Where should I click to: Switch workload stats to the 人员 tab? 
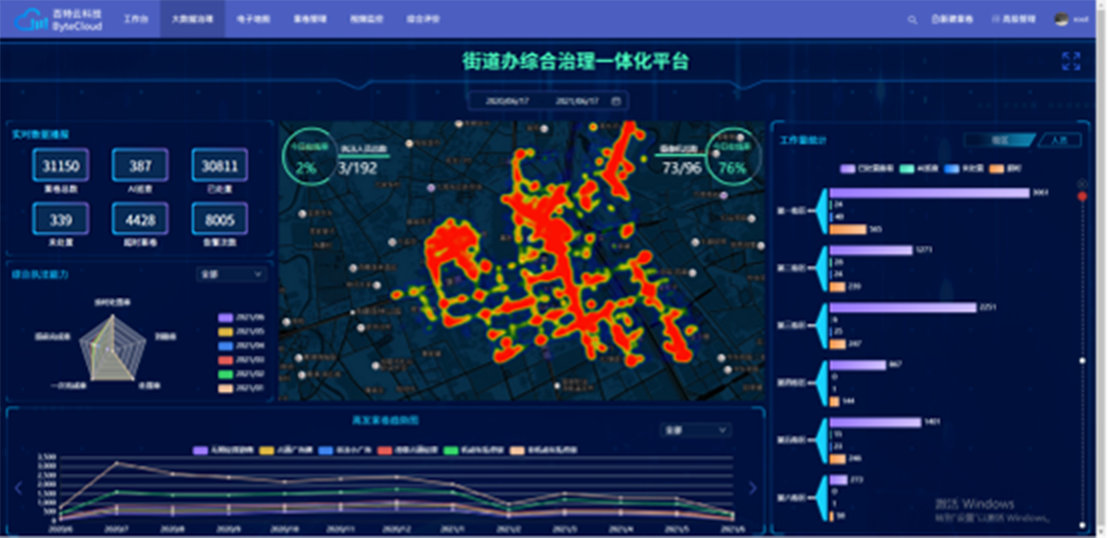click(1059, 141)
